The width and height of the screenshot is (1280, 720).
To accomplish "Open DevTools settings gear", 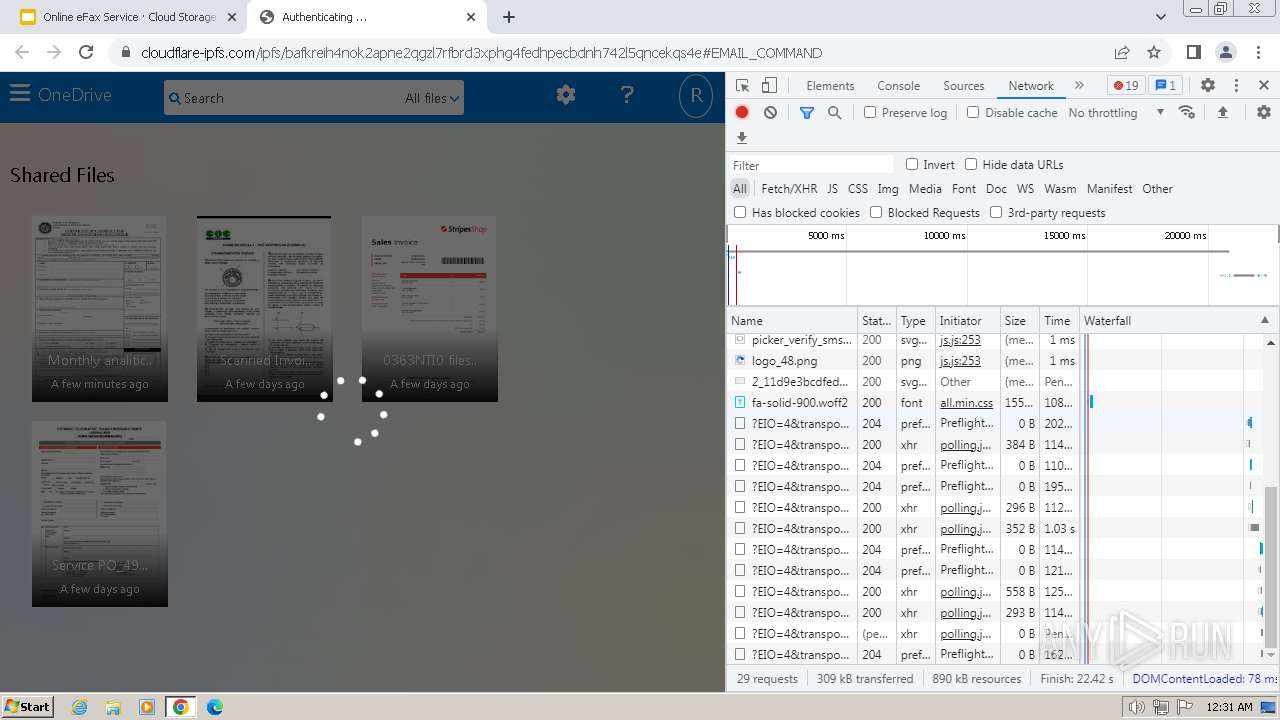I will pos(1207,85).
